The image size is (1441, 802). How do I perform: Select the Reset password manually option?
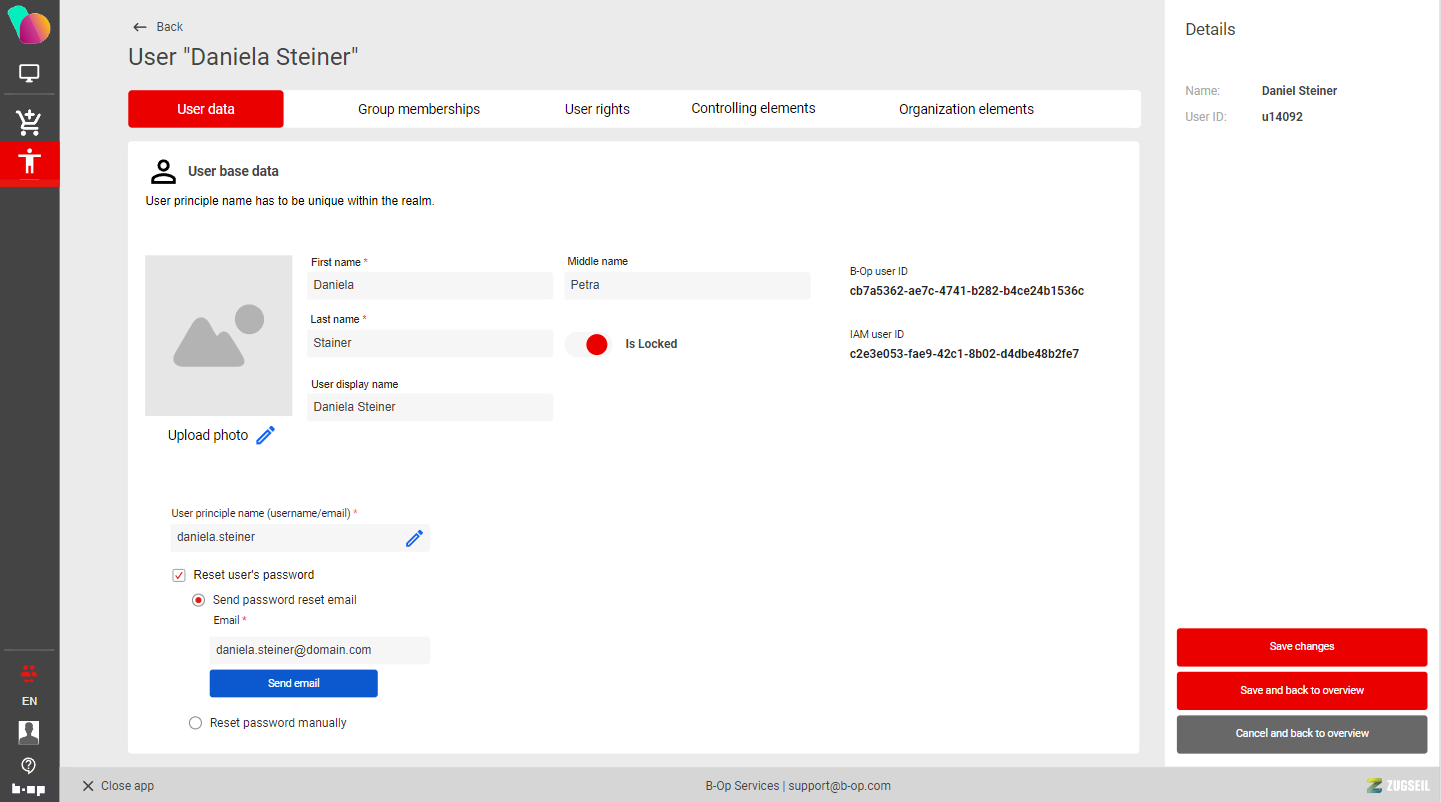196,723
